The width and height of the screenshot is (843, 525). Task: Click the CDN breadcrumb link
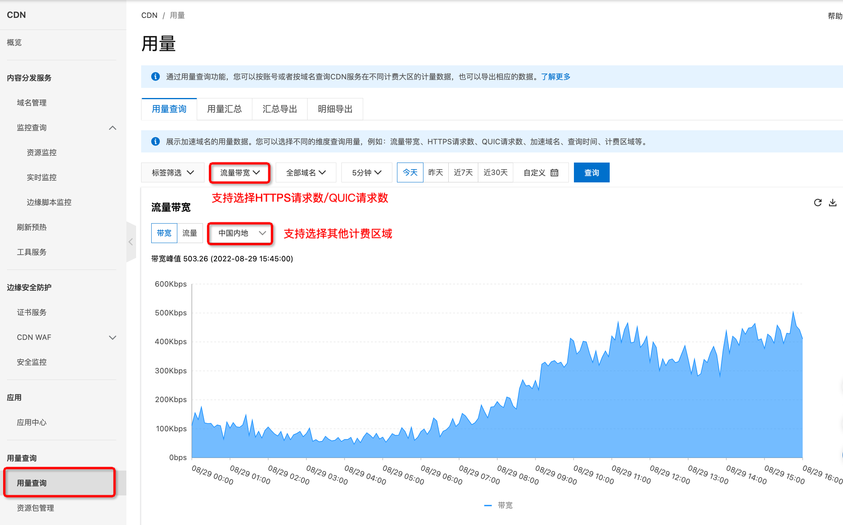click(149, 16)
